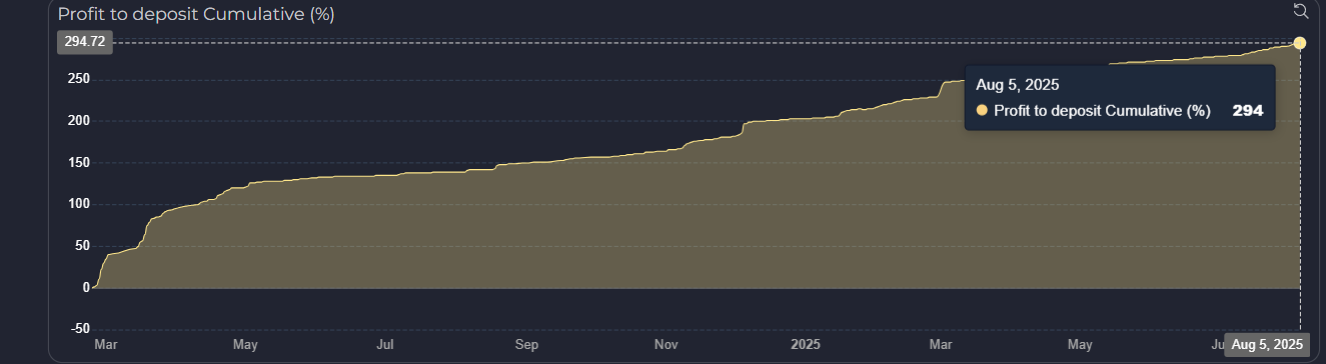The width and height of the screenshot is (1326, 364).
Task: Click the -50 y-axis label
Action: click(x=79, y=329)
